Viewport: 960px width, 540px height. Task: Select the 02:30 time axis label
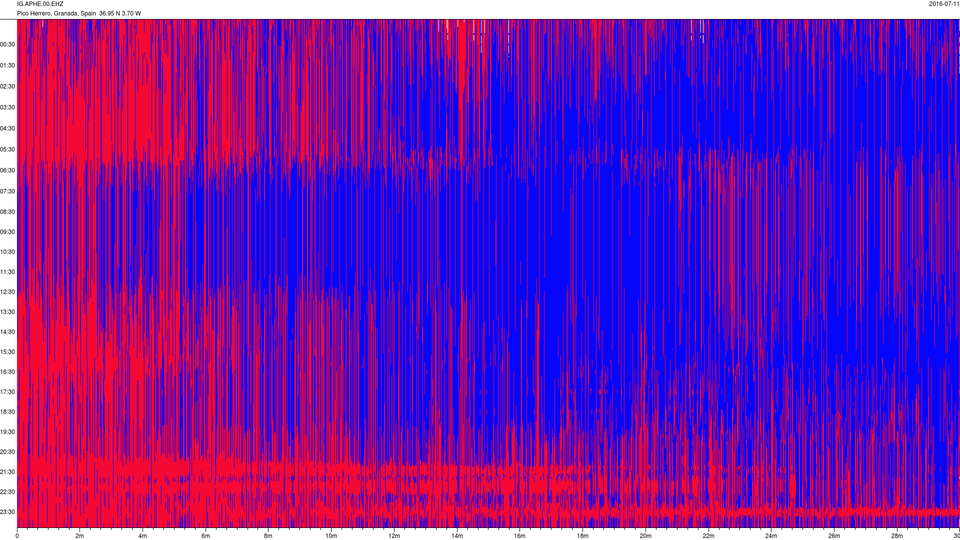pyautogui.click(x=7, y=86)
